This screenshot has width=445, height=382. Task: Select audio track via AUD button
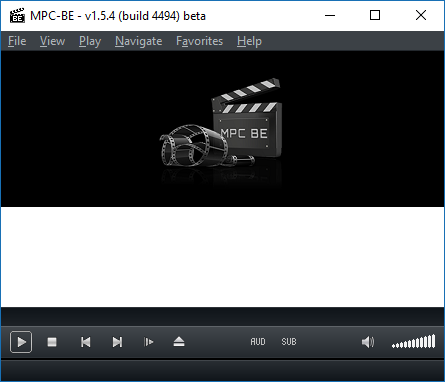(x=258, y=342)
